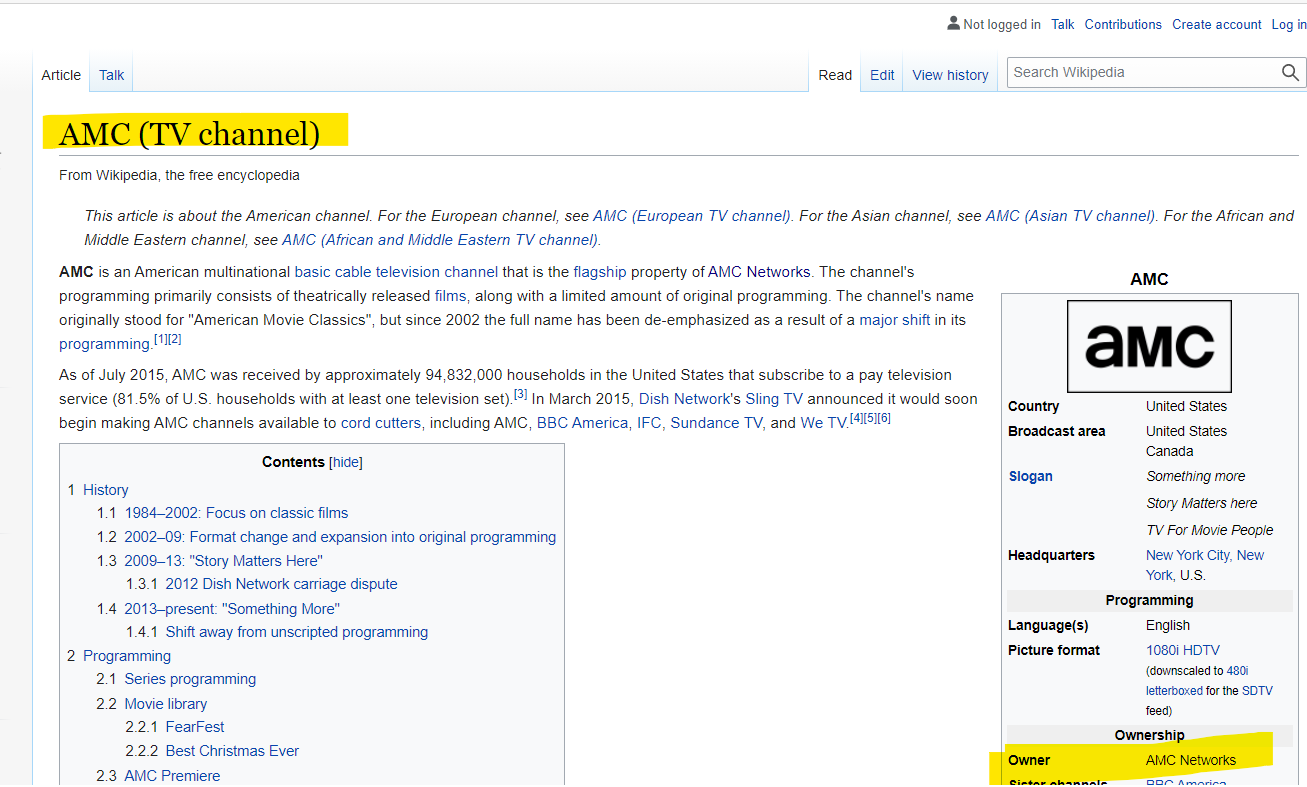Open the Sundance TV link
The image size is (1307, 787).
coord(716,423)
